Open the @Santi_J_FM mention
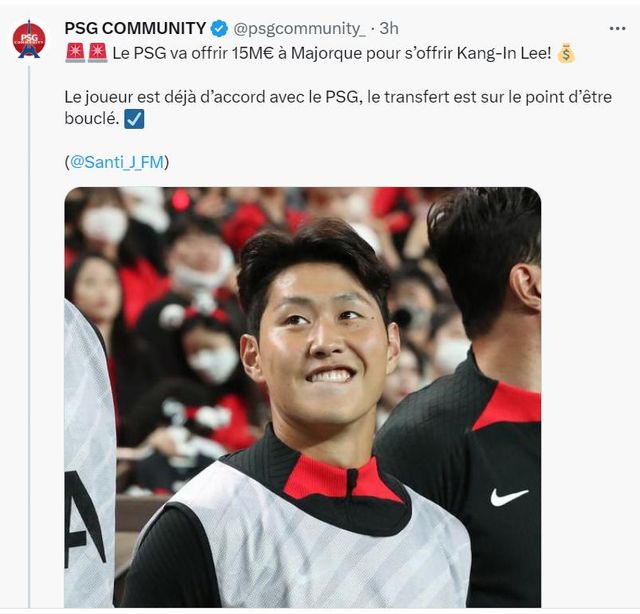 pos(117,162)
